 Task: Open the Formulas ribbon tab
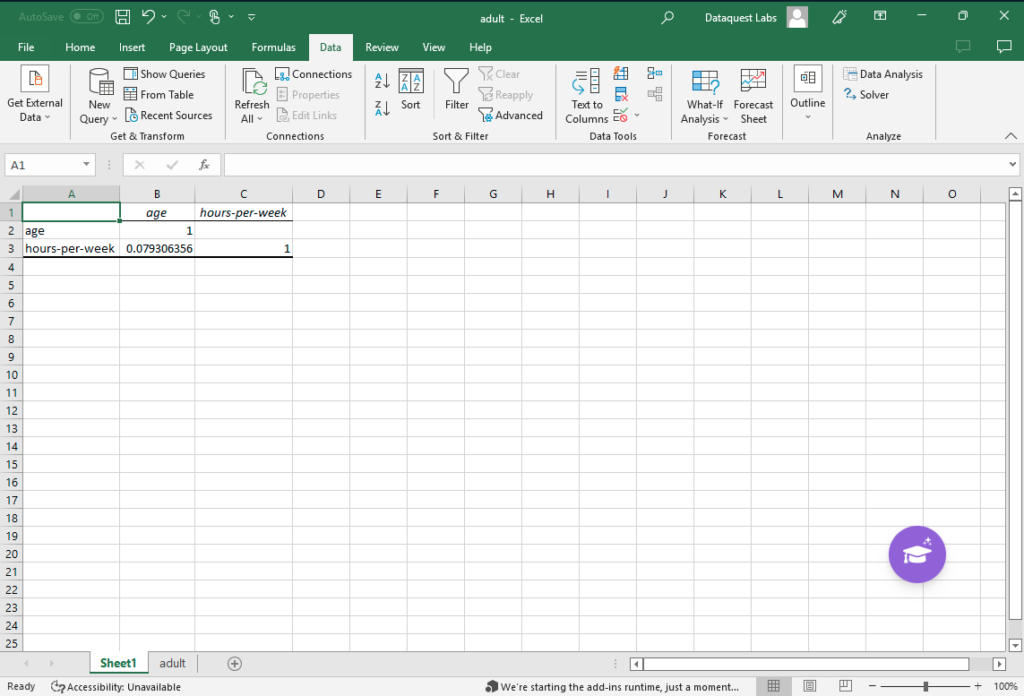click(273, 47)
